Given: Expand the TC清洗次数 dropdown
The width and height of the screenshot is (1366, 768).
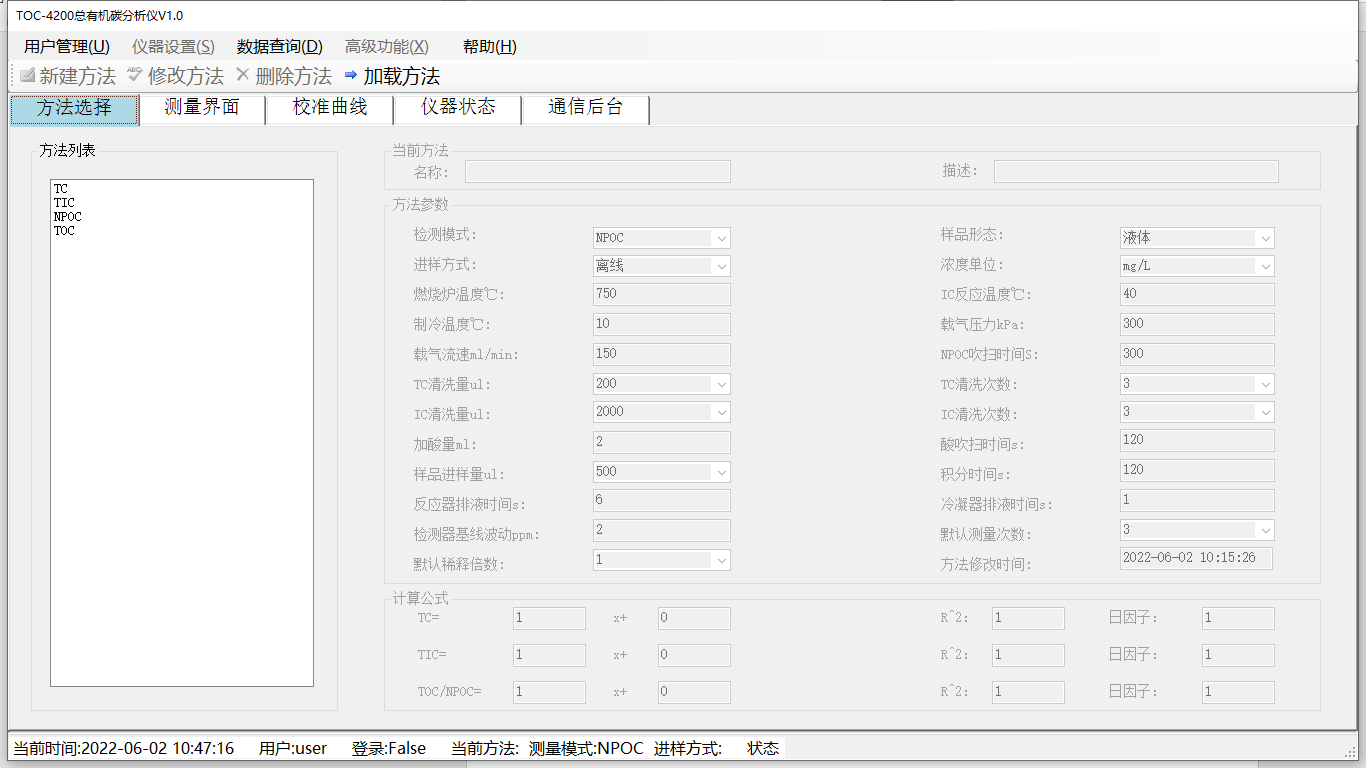Looking at the screenshot, I should click(x=1265, y=384).
